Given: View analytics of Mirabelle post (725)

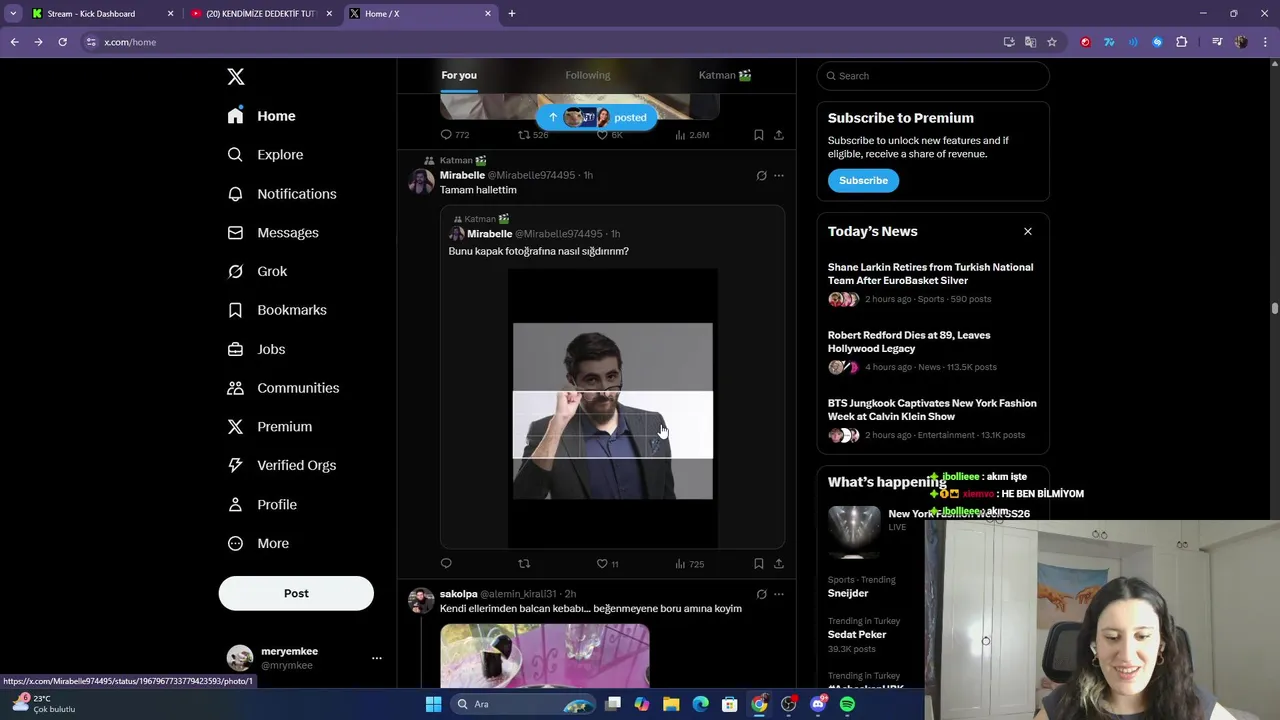Looking at the screenshot, I should tap(689, 564).
